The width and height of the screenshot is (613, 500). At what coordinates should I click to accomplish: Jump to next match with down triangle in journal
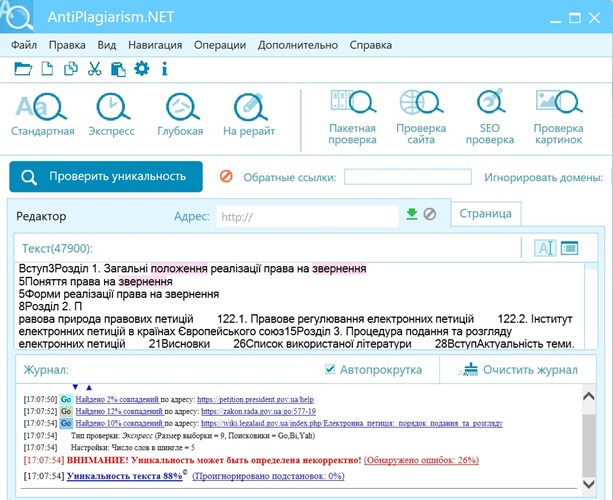[75, 387]
